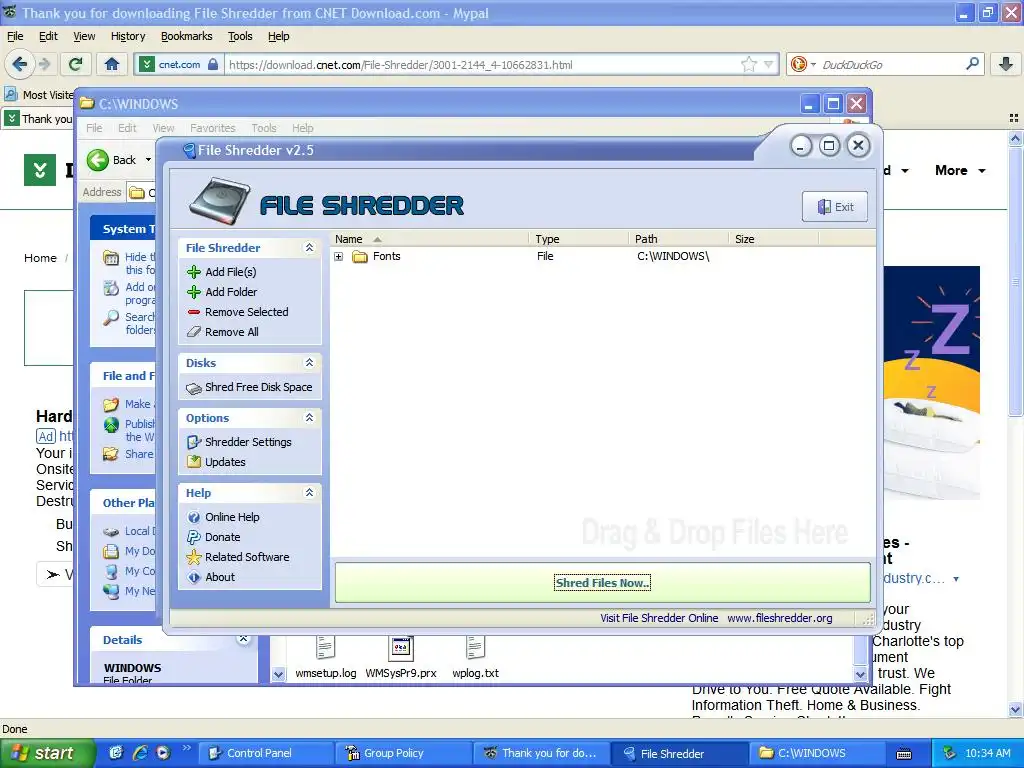
Task: Click the Shred Free Disk Space drive icon
Action: pos(193,388)
